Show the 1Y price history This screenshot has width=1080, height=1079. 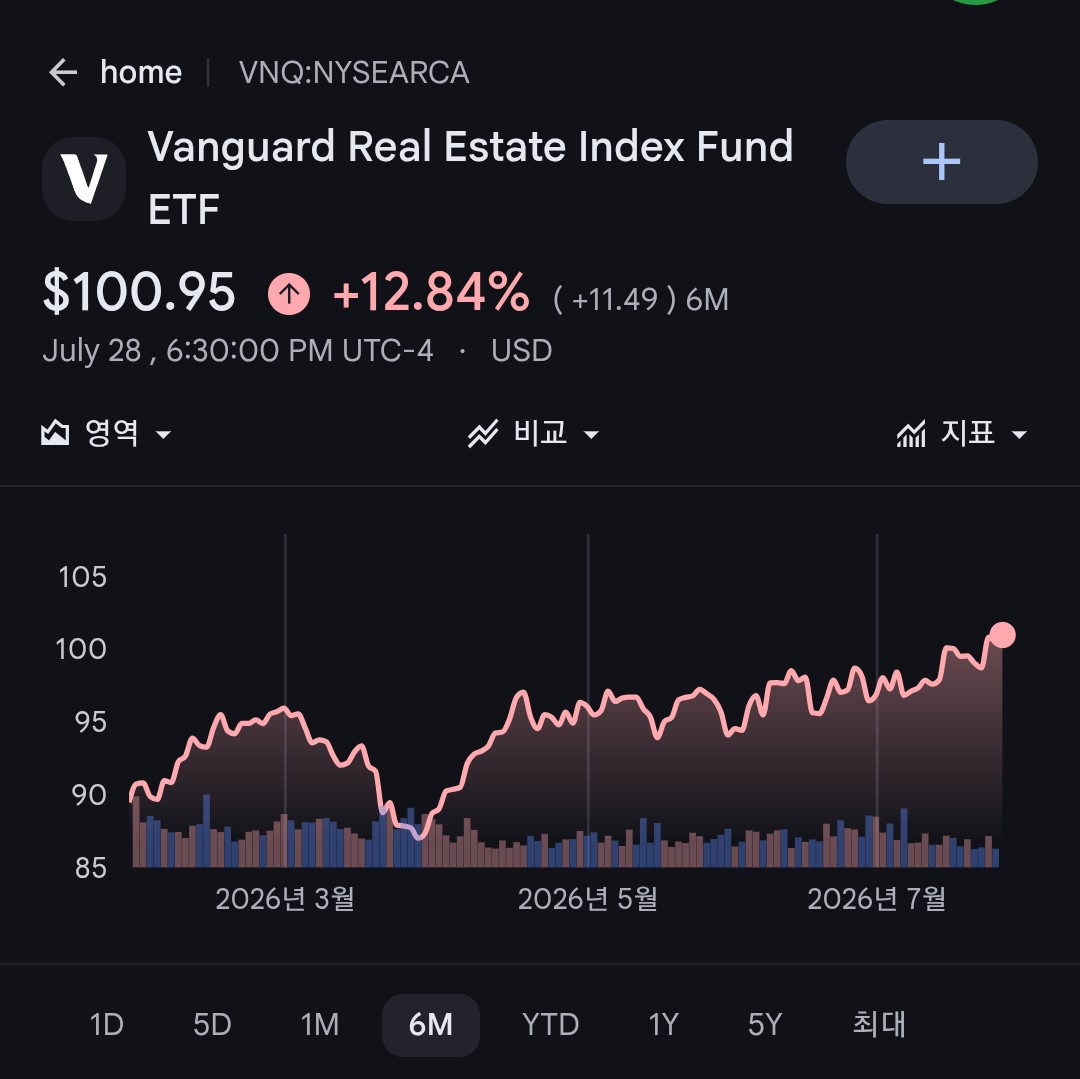click(663, 1025)
